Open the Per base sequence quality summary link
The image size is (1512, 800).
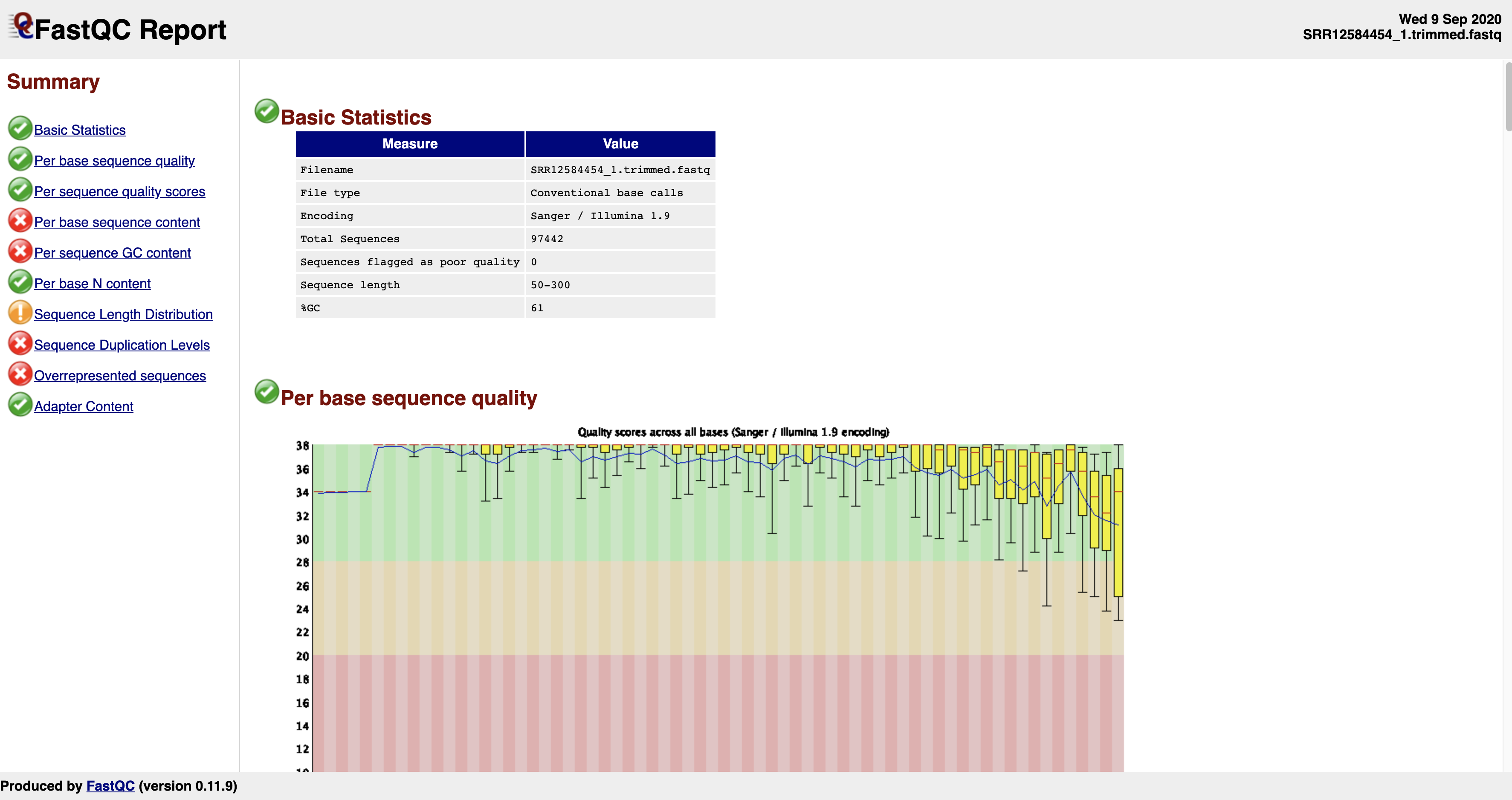point(114,161)
